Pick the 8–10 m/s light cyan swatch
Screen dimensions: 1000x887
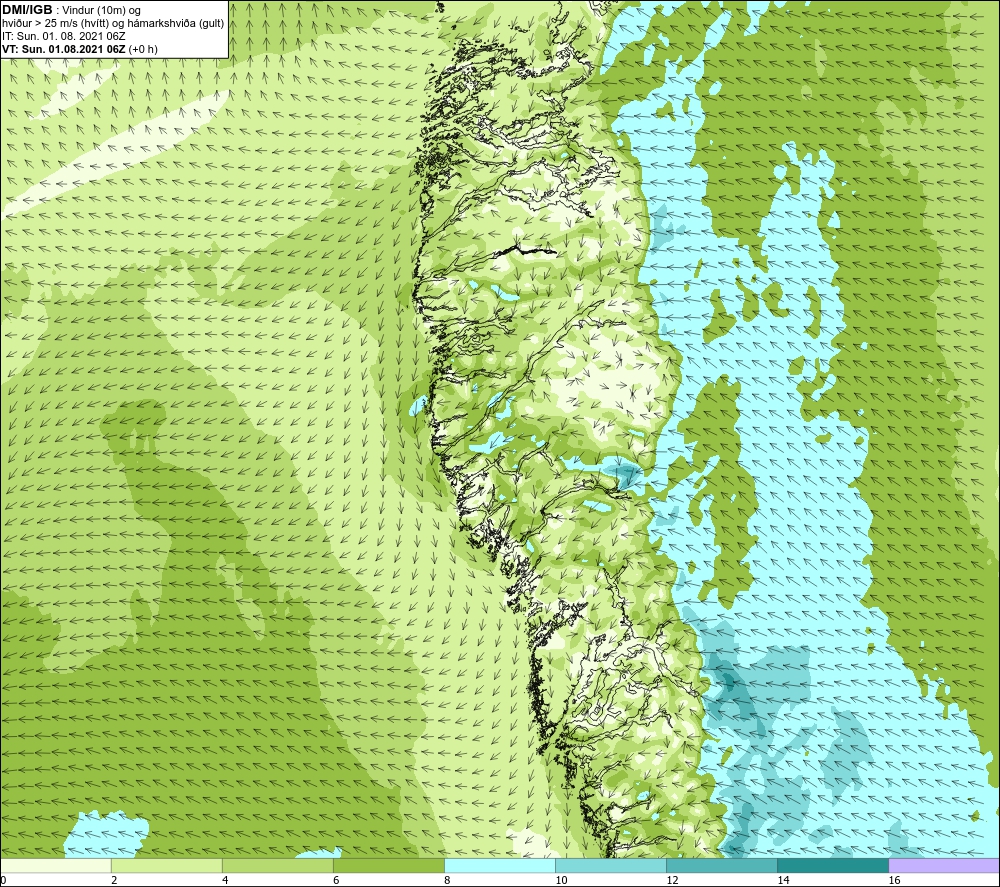click(x=499, y=865)
